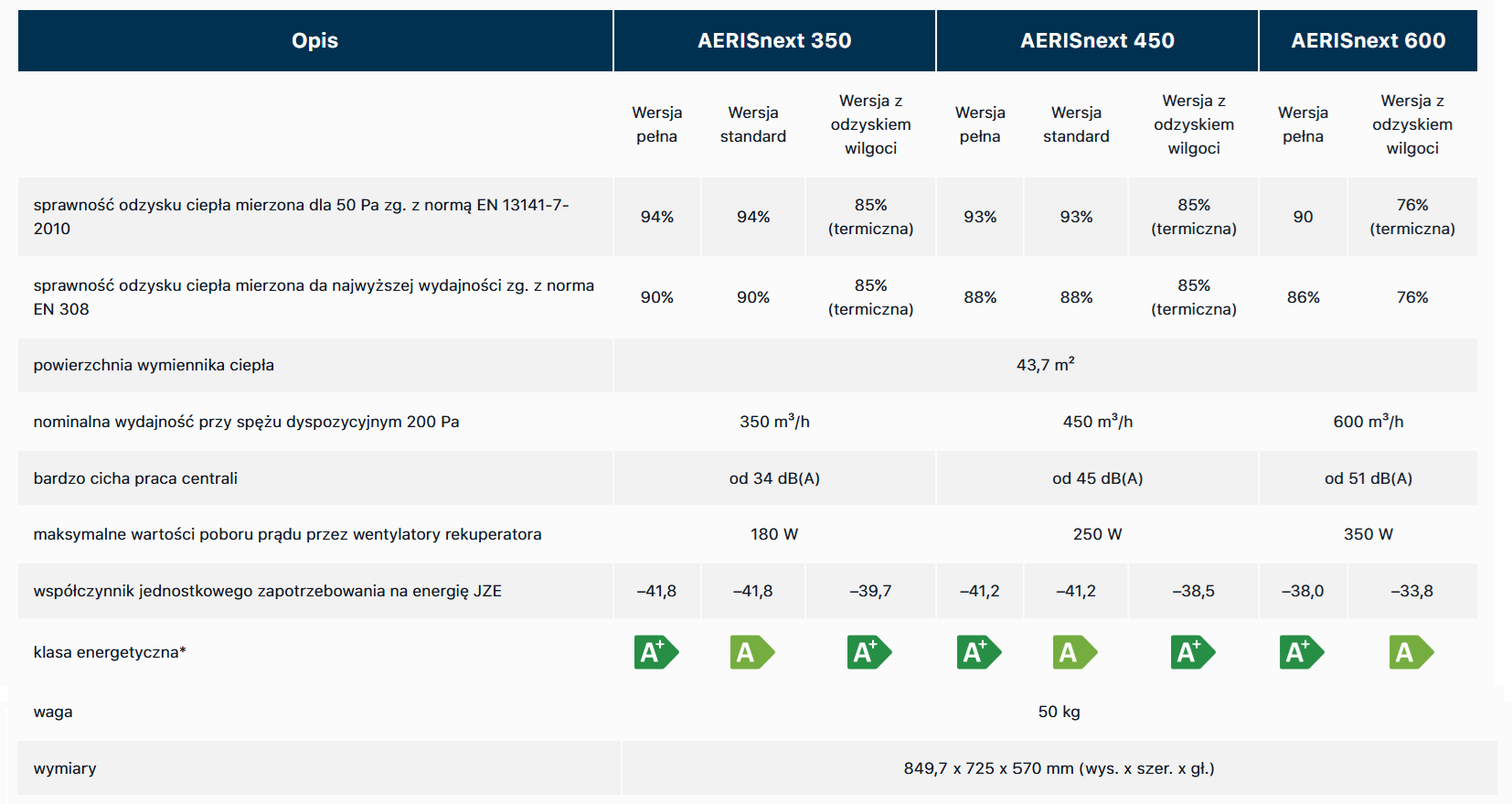Viewport: 1512px width, 804px height.
Task: Select the A energy badge for AERISnext 450 Wersja standard
Action: pos(1074,652)
